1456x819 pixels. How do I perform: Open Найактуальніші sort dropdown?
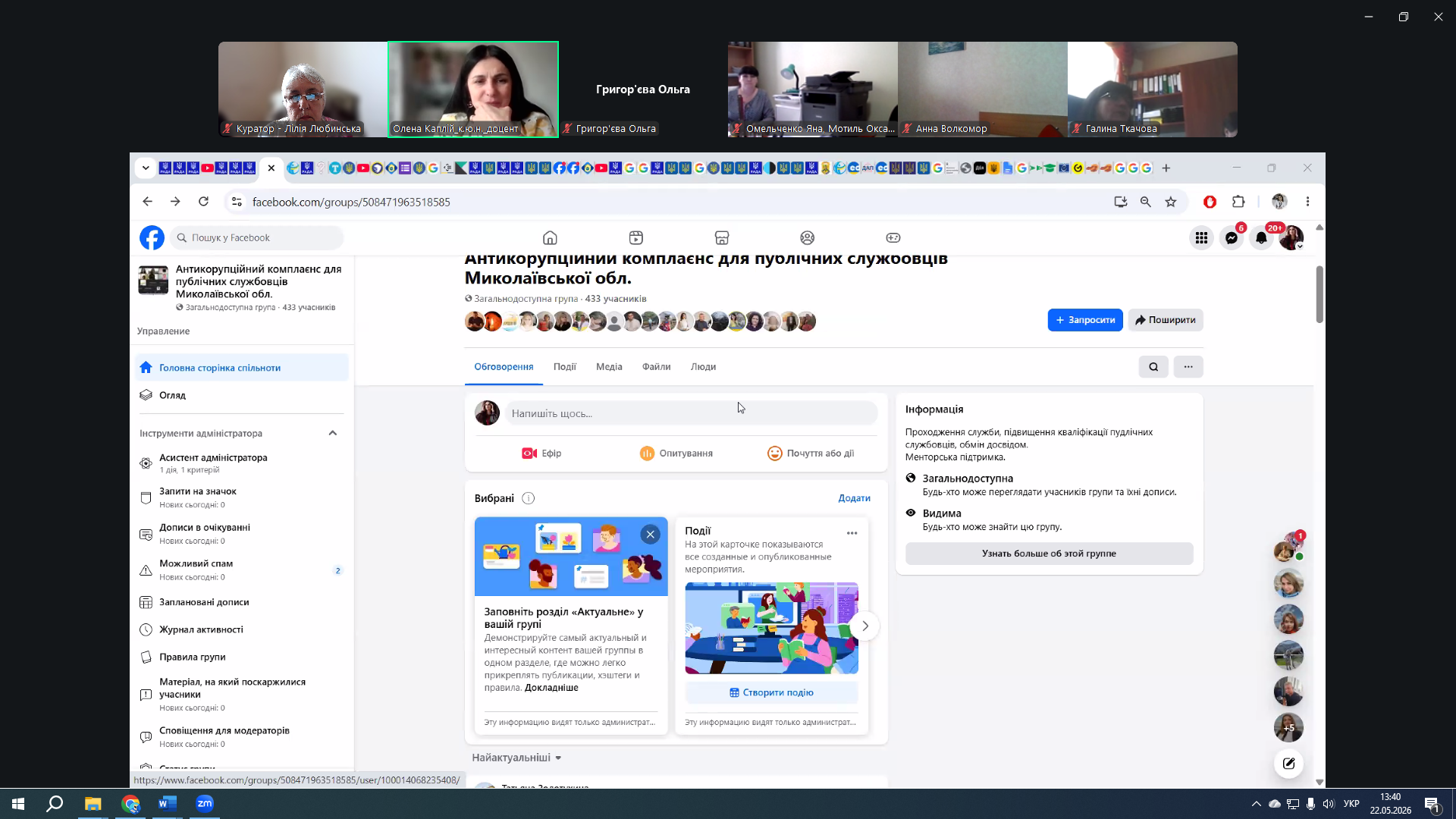(x=516, y=758)
